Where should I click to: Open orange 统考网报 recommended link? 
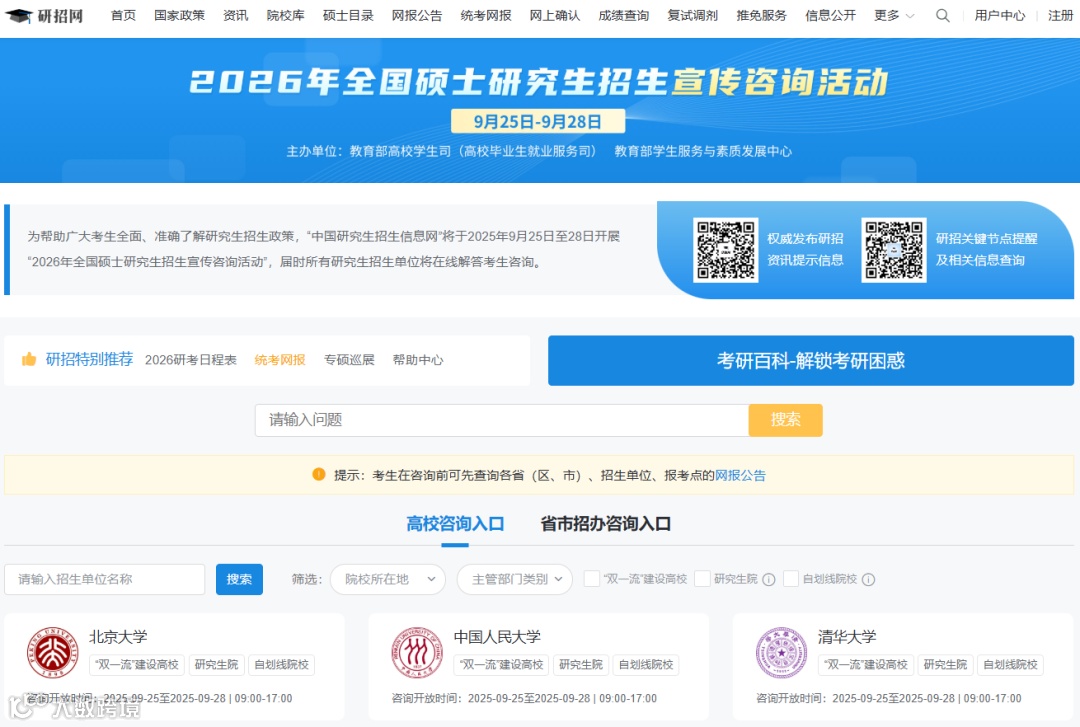[x=280, y=360]
